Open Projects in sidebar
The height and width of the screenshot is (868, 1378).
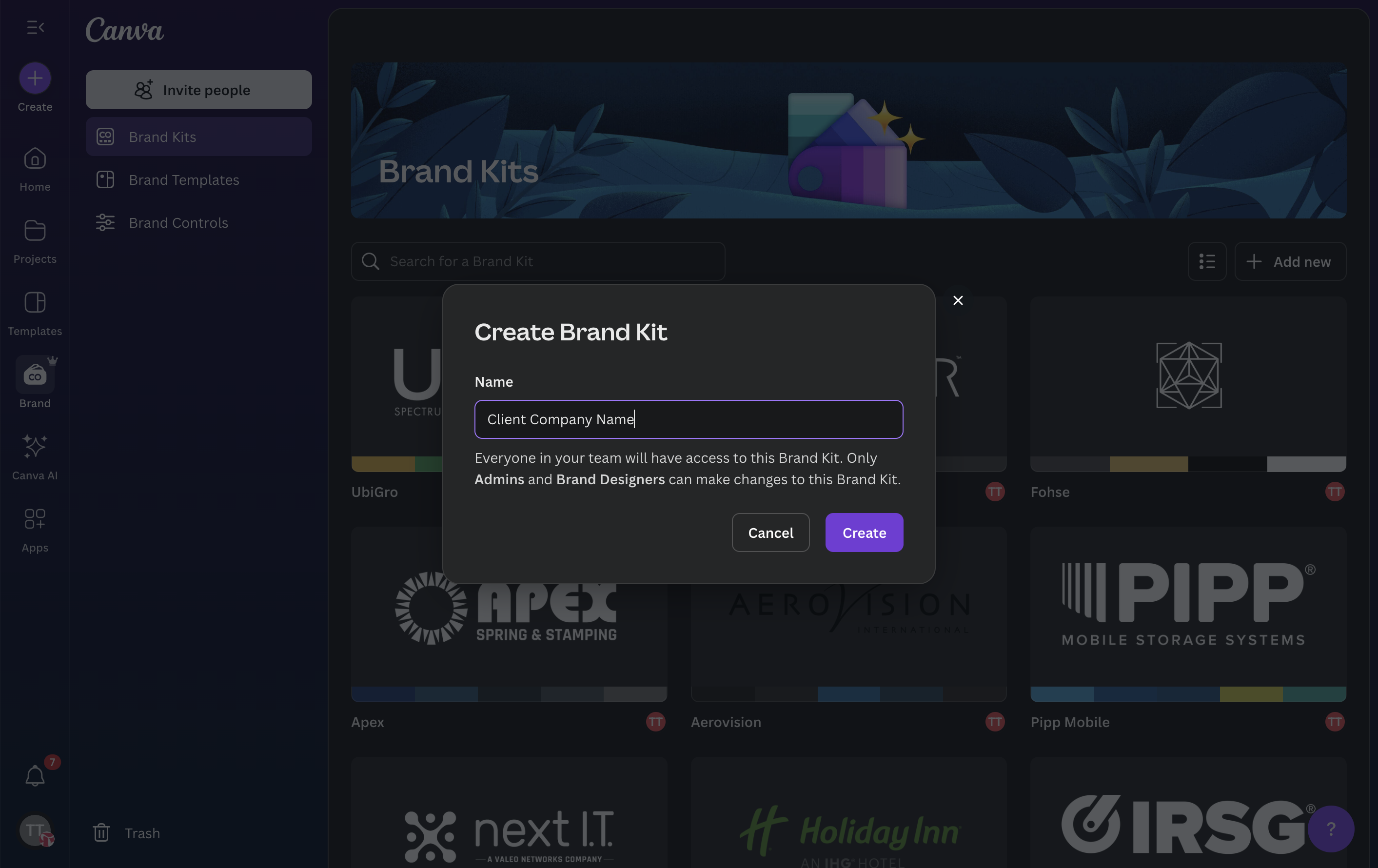(35, 241)
